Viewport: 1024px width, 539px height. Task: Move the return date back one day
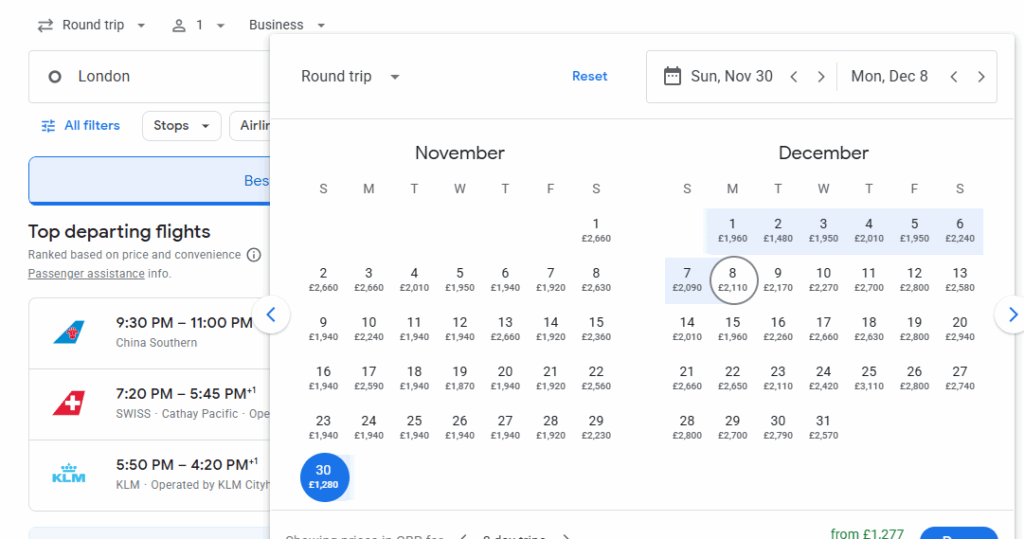pos(954,77)
